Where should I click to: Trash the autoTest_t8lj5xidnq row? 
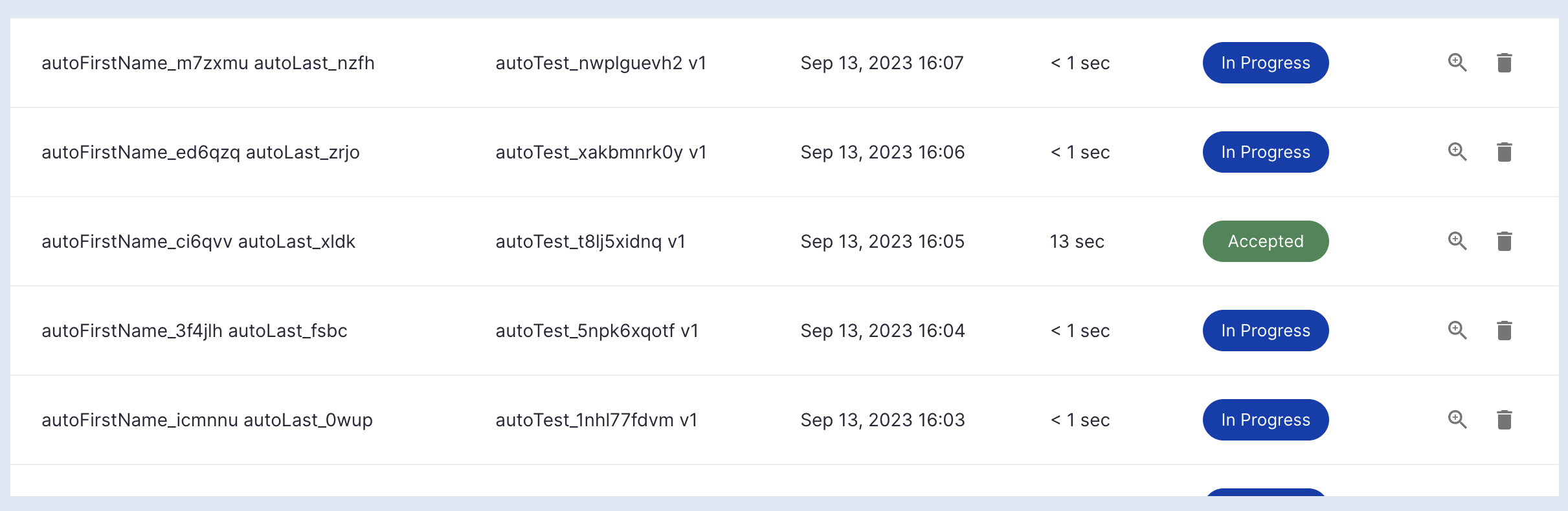[1505, 241]
